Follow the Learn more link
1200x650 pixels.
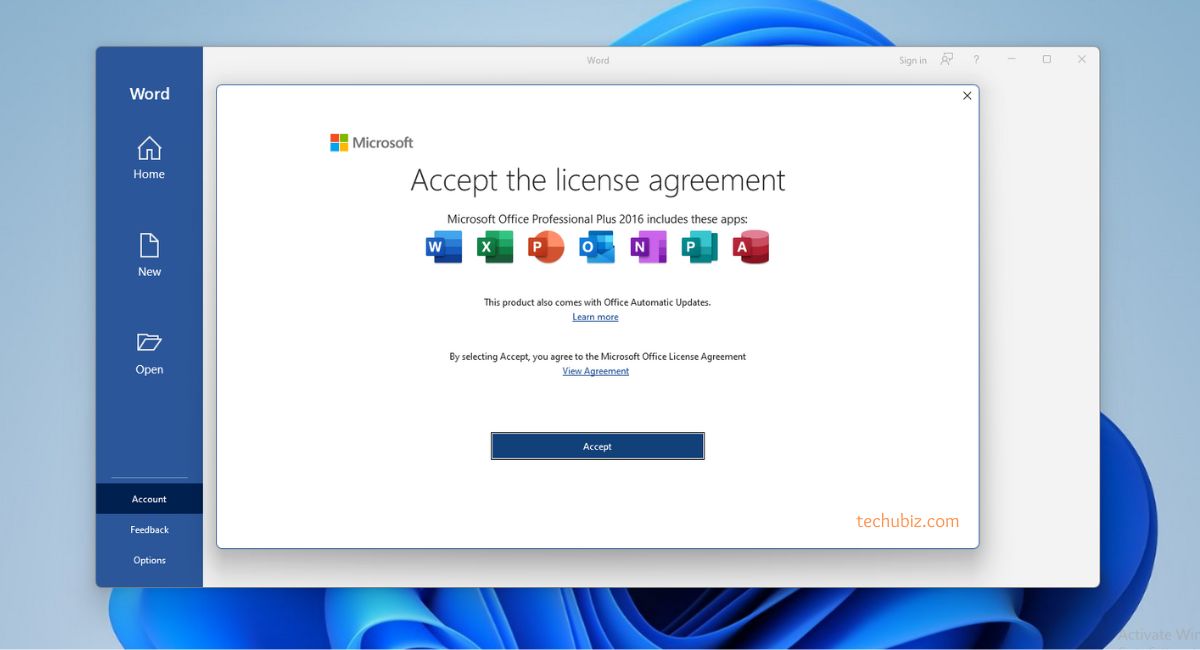click(x=595, y=317)
